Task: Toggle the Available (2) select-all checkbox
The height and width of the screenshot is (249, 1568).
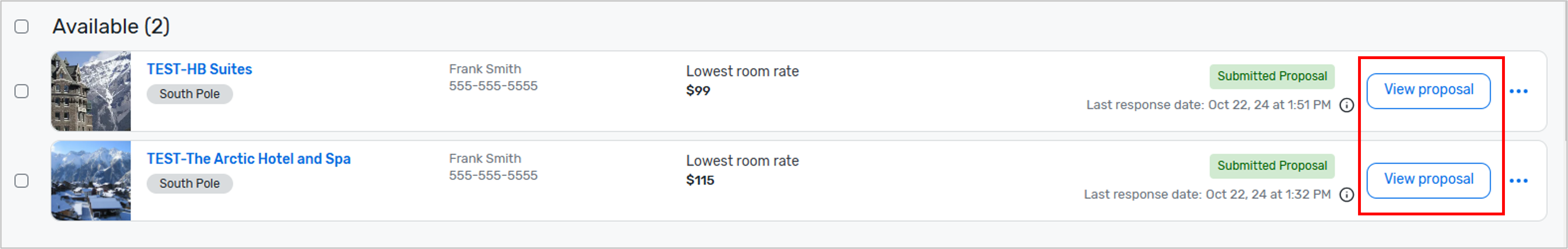Action: pyautogui.click(x=21, y=26)
